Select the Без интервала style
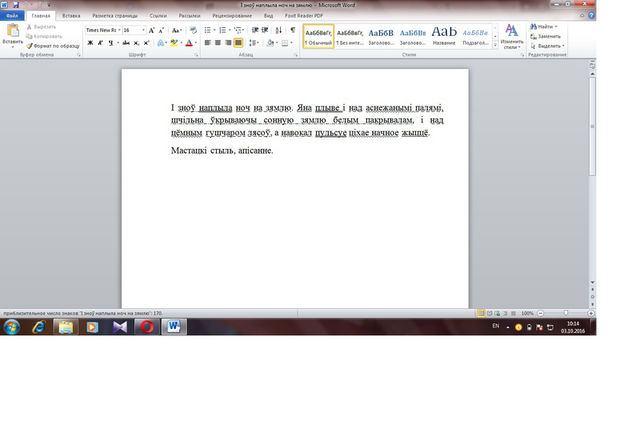The image size is (640, 429). pyautogui.click(x=350, y=36)
